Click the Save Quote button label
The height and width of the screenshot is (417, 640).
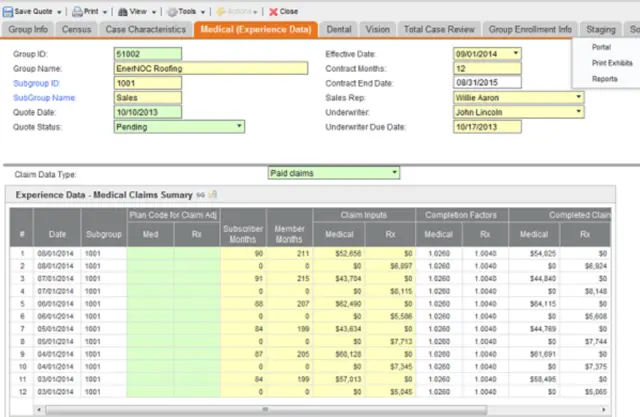tap(33, 11)
